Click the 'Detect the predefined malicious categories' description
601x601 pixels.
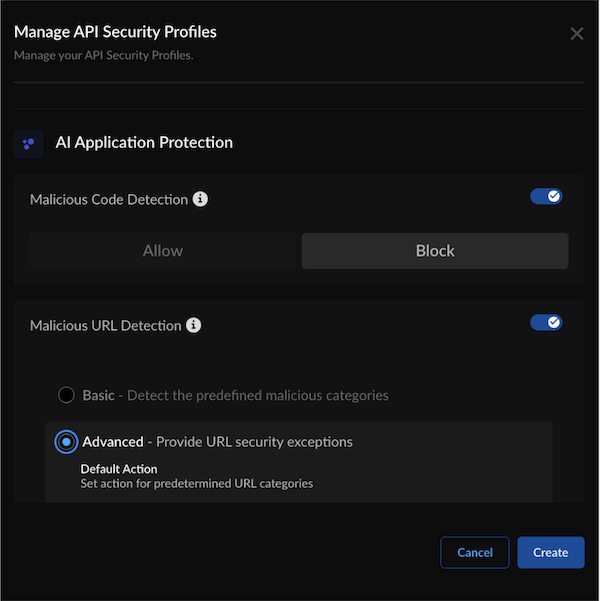coord(257,395)
